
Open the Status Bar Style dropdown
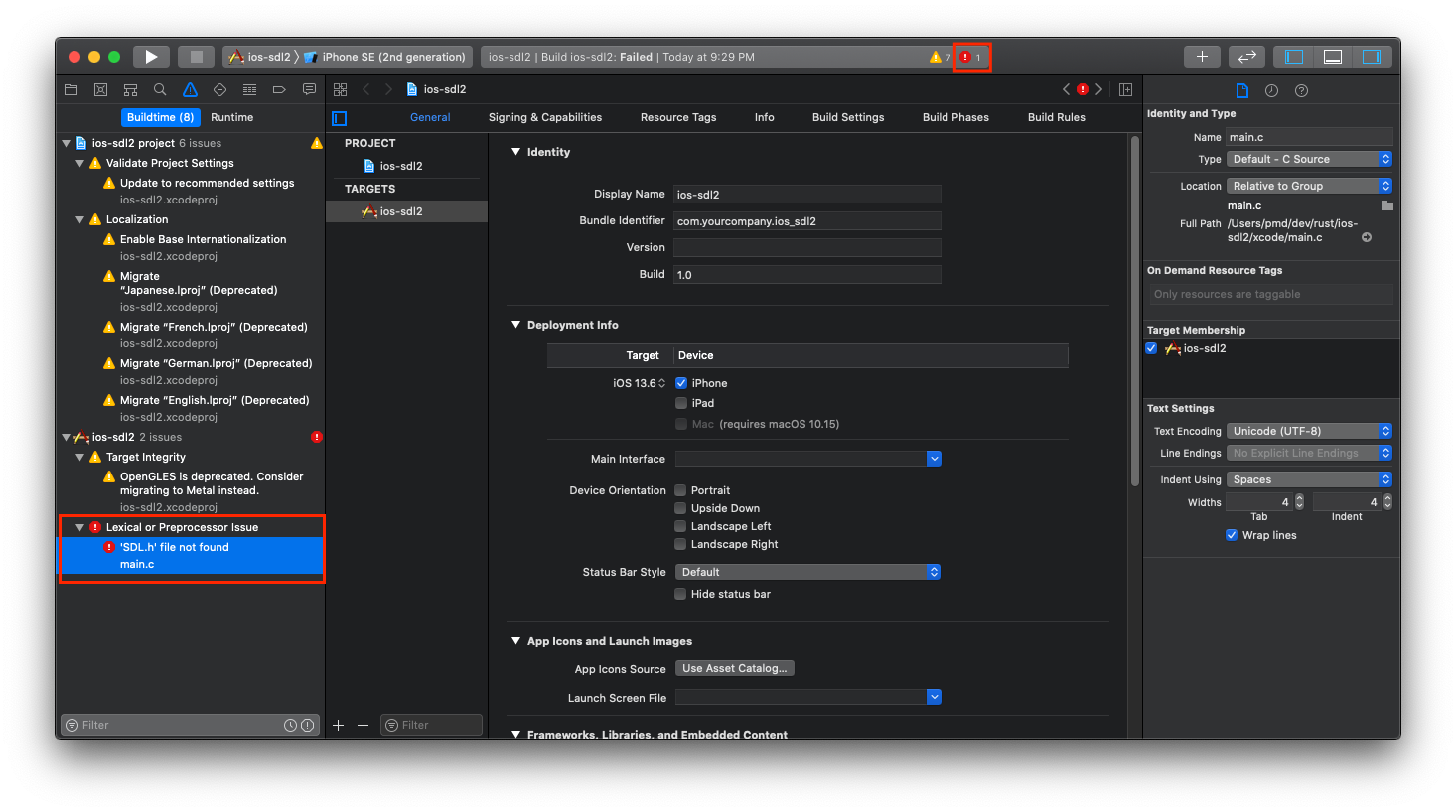807,572
